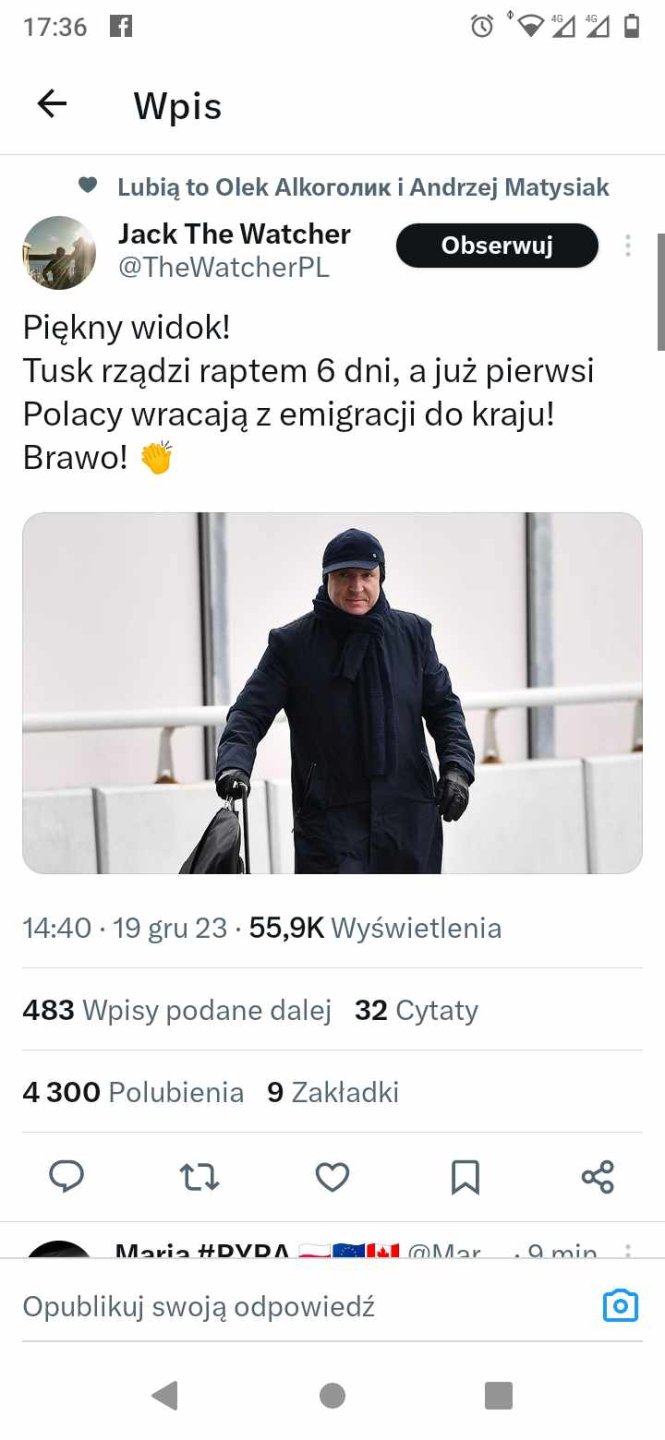Screen dimensions: 665x1440
Task: Focus the Opublikuj swoją odpowiedź reply field
Action: pos(300,1306)
